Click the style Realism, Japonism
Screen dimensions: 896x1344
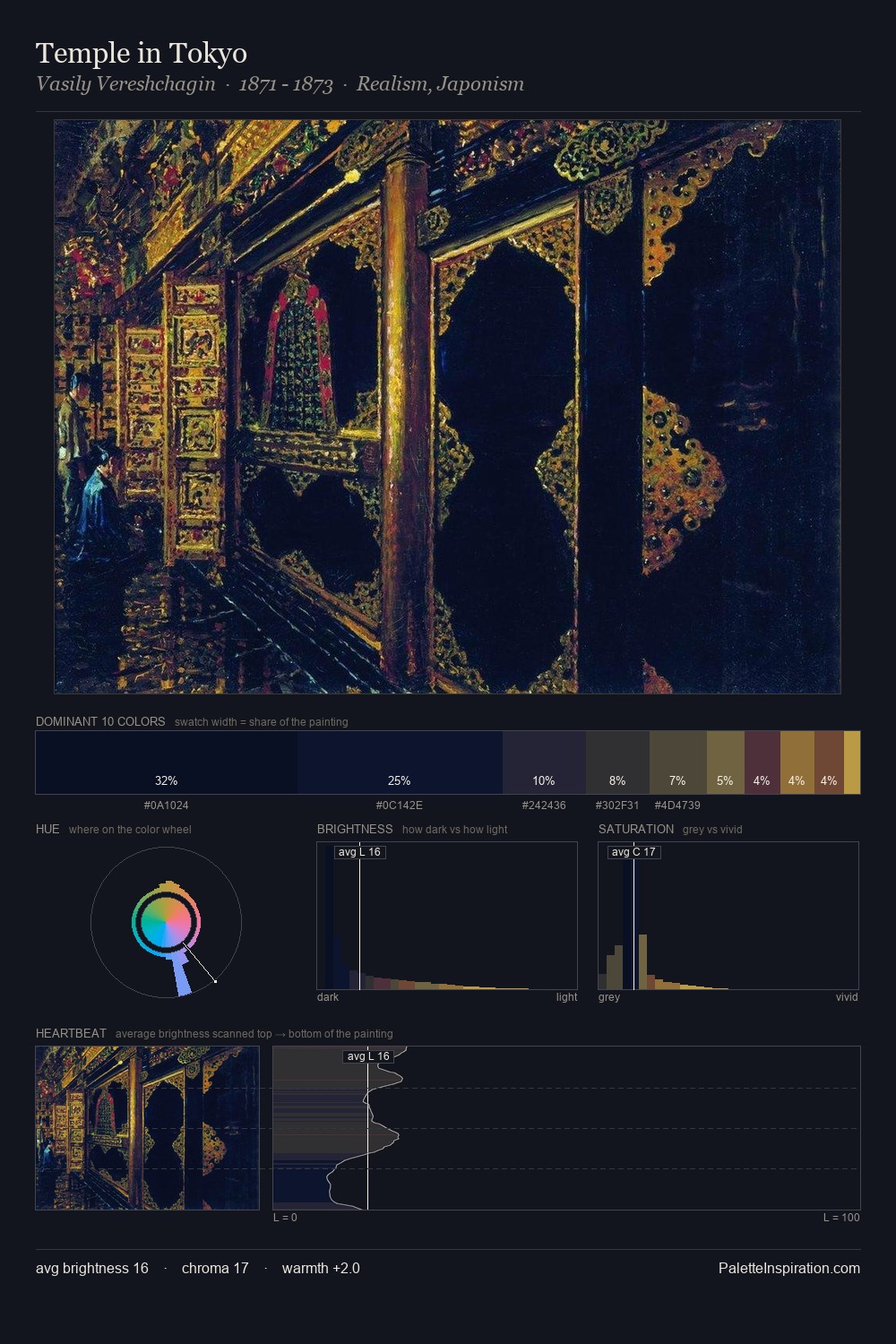pos(440,84)
